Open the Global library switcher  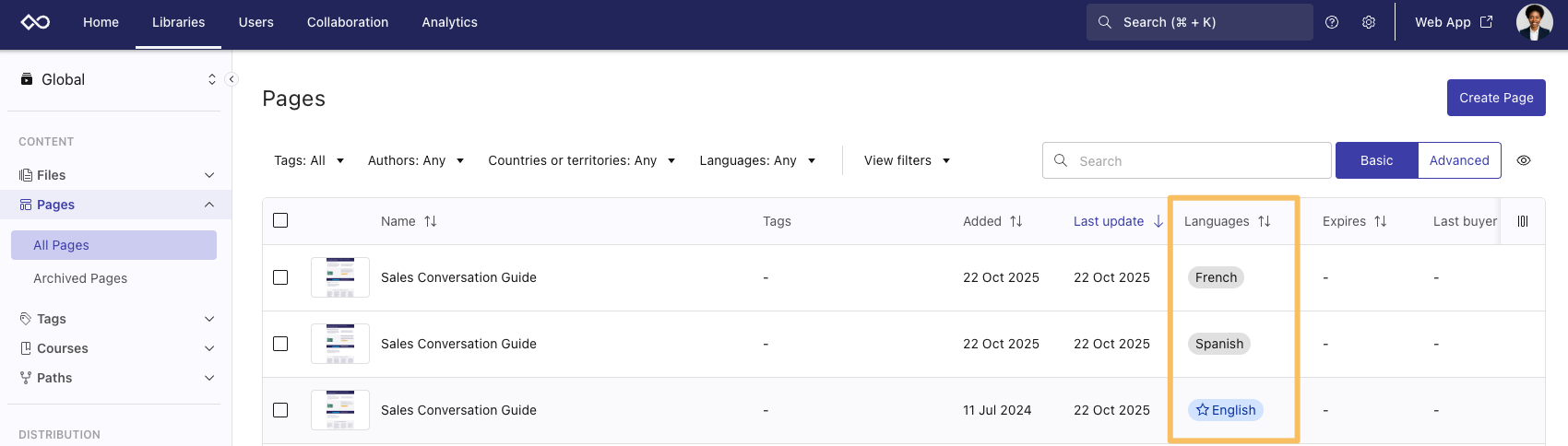coord(118,79)
